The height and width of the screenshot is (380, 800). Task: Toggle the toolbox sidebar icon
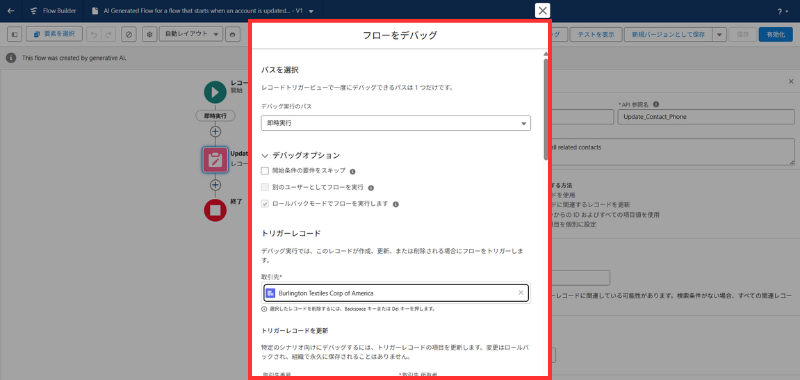(x=14, y=34)
